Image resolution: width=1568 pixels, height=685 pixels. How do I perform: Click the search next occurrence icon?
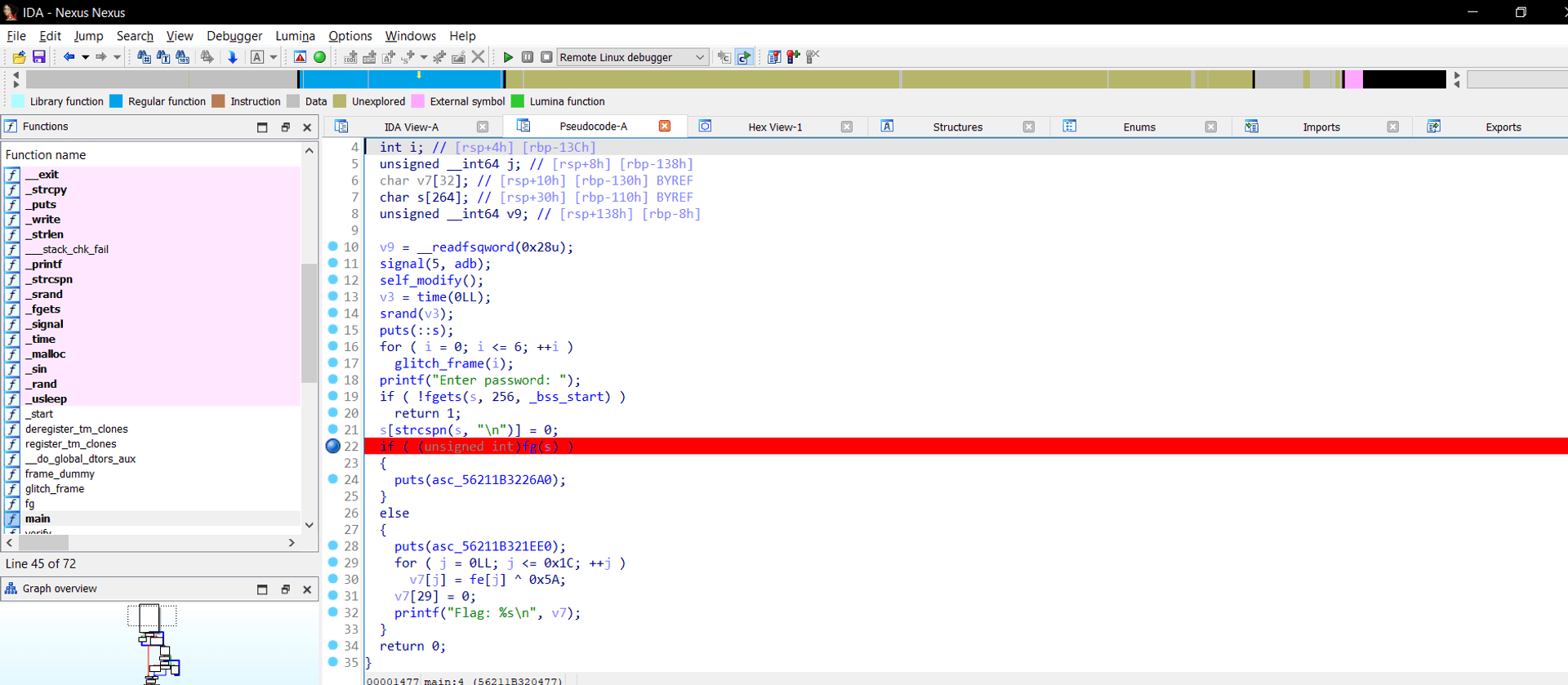pyautogui.click(x=207, y=57)
